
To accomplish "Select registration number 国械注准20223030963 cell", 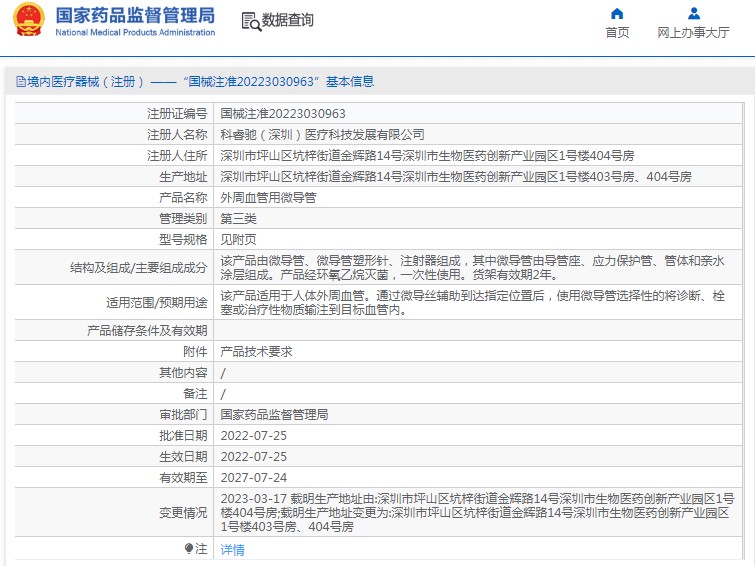I will [283, 114].
